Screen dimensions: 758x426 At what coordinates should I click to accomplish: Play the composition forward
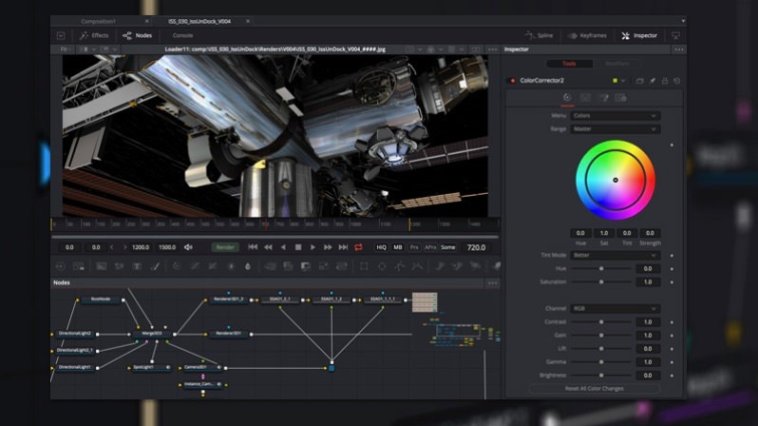(313, 247)
